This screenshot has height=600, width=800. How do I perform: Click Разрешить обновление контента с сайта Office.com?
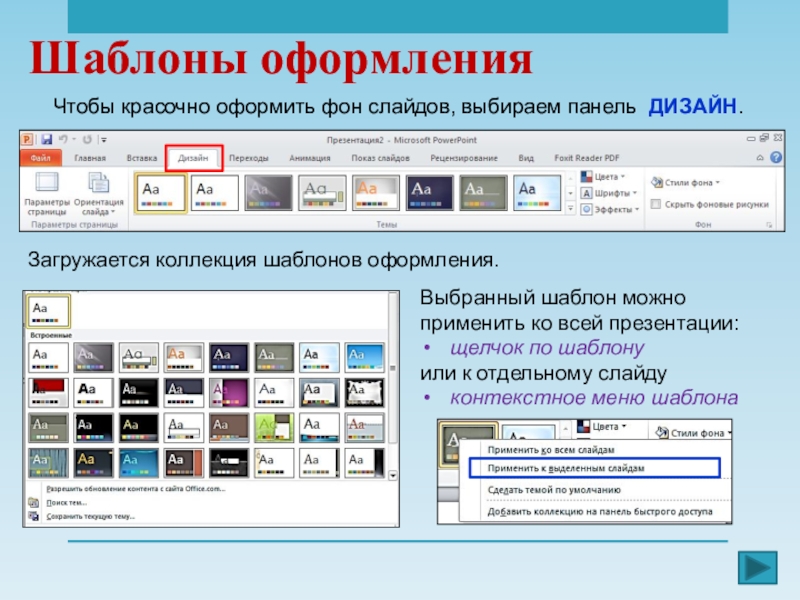click(x=136, y=489)
